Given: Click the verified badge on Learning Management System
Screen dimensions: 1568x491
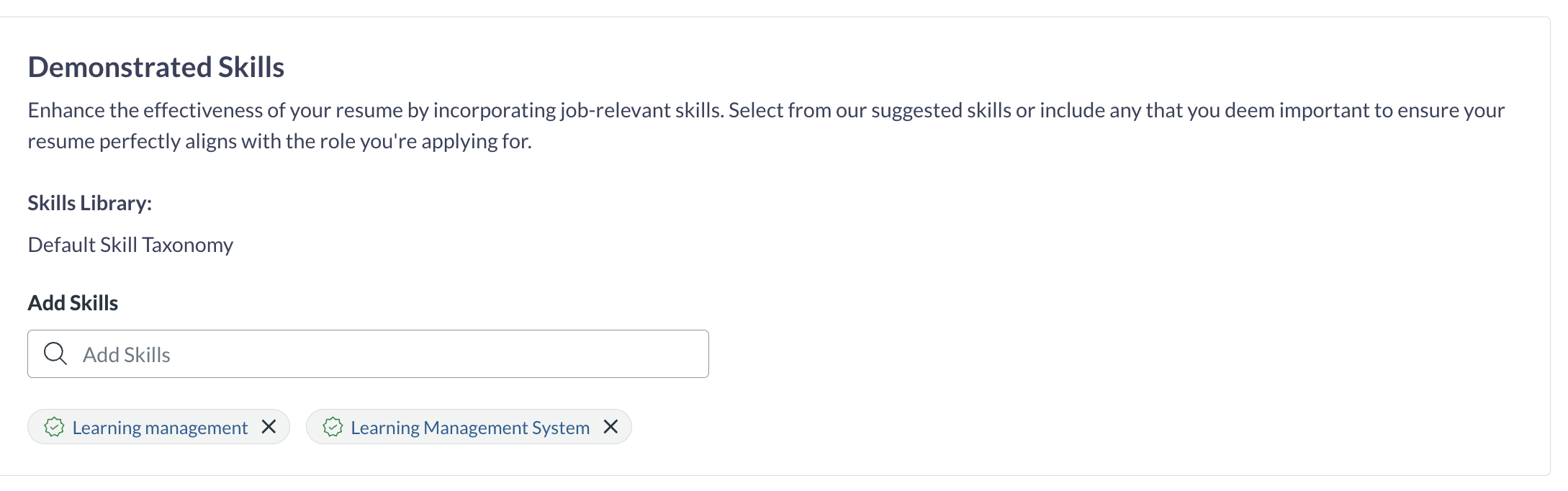Looking at the screenshot, I should pos(333,427).
